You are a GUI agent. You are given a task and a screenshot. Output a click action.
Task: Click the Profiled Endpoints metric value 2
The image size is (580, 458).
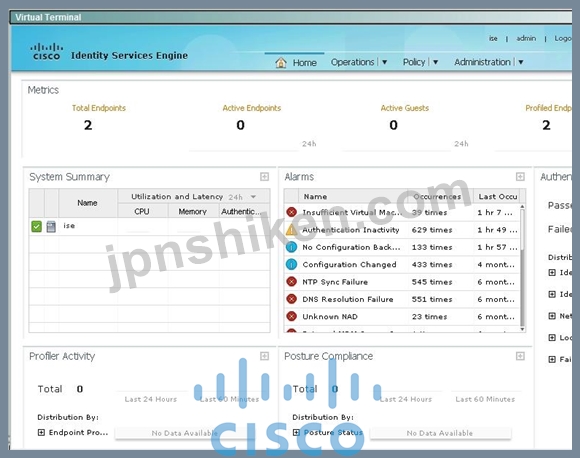[546, 125]
